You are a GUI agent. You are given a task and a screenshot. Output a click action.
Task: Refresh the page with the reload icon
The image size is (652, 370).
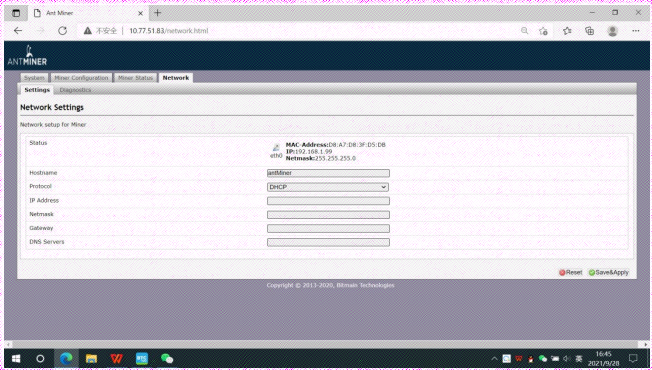(x=62, y=31)
